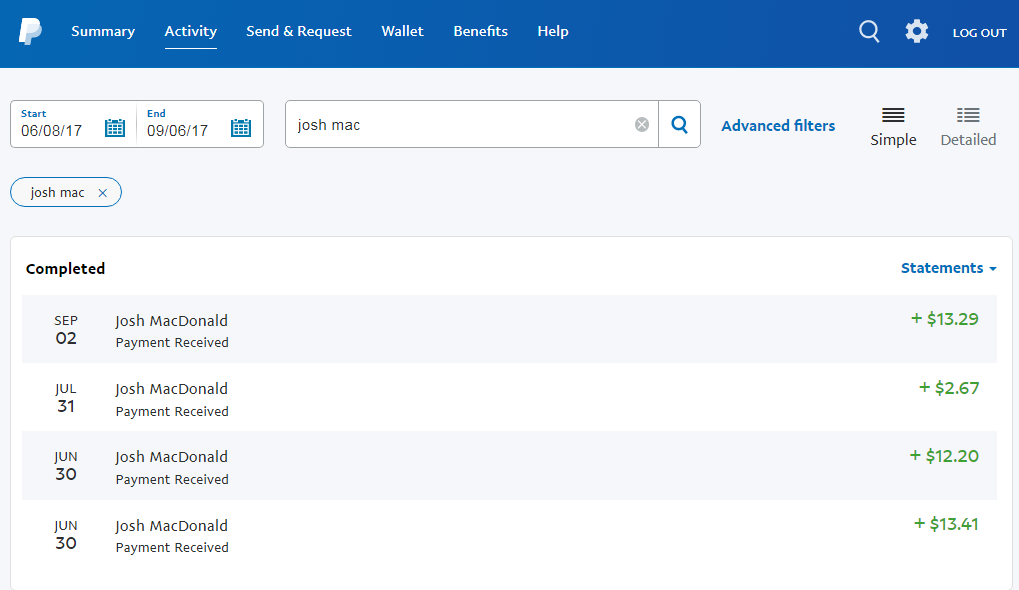1019x590 pixels.
Task: Open the End date calendar picker
Action: [x=241, y=128]
